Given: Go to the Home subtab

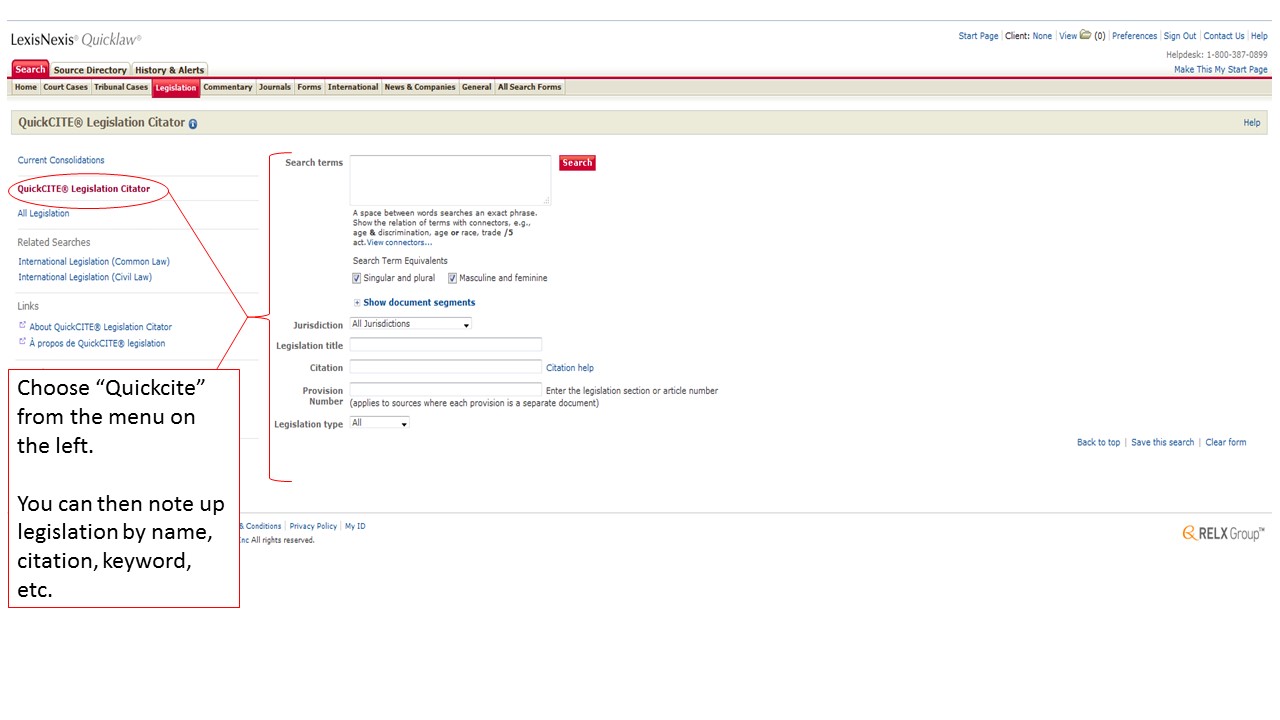Looking at the screenshot, I should 26,87.
